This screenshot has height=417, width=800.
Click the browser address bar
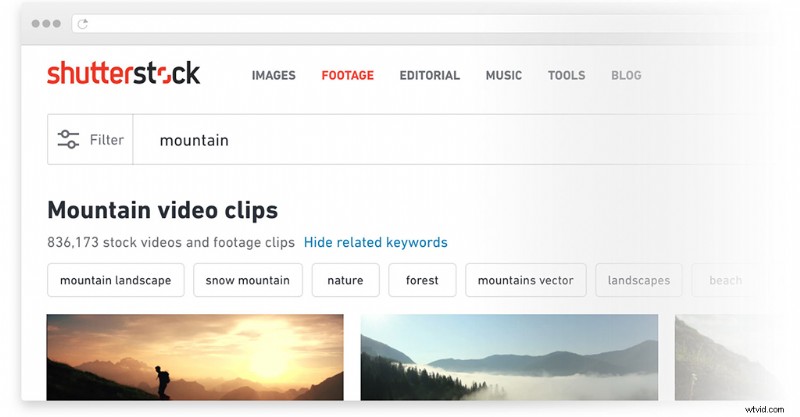click(x=418, y=23)
